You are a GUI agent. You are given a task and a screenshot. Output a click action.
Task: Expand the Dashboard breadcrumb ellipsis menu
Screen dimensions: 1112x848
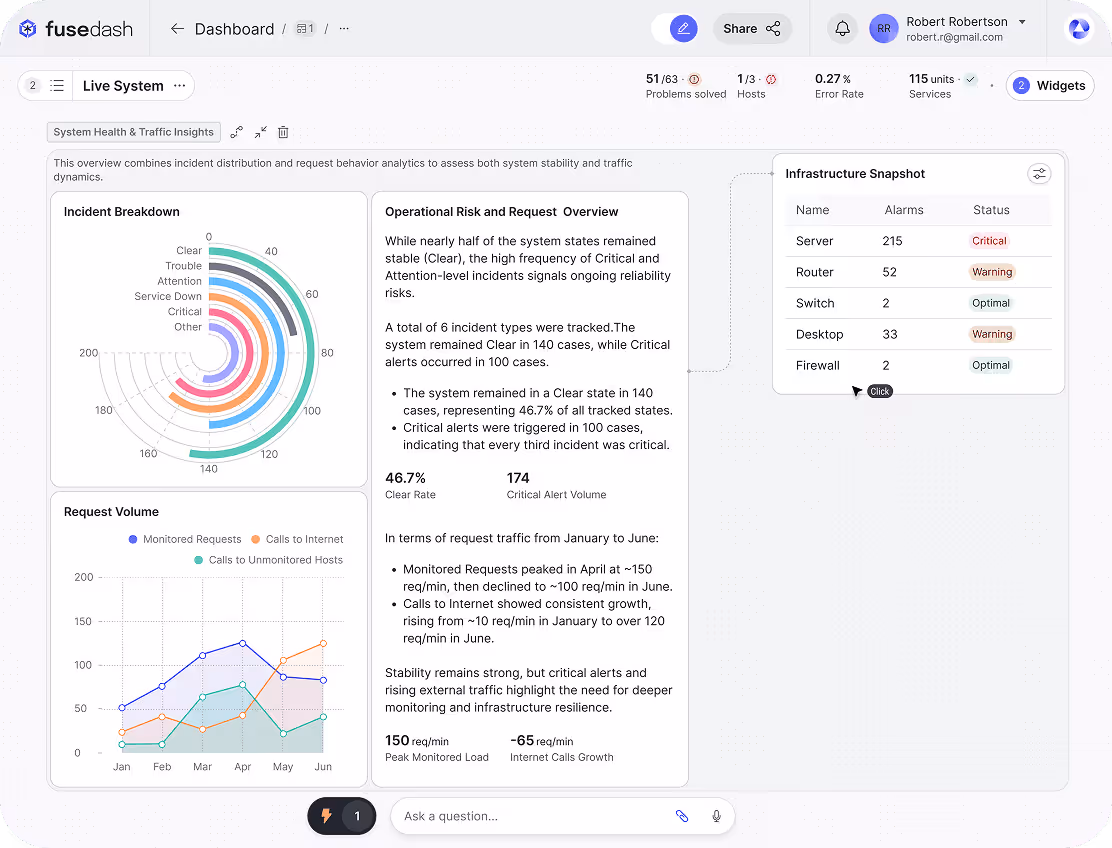(x=343, y=29)
